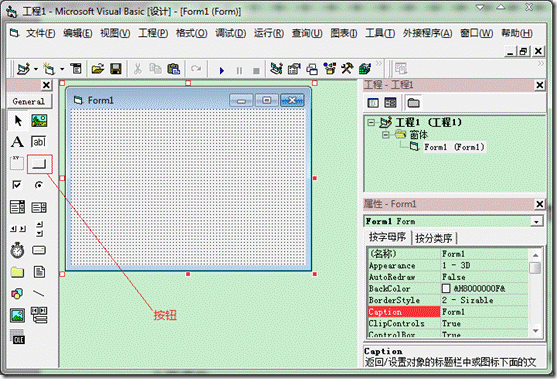Click View Object in project panel
557x379 pixels.
point(390,103)
